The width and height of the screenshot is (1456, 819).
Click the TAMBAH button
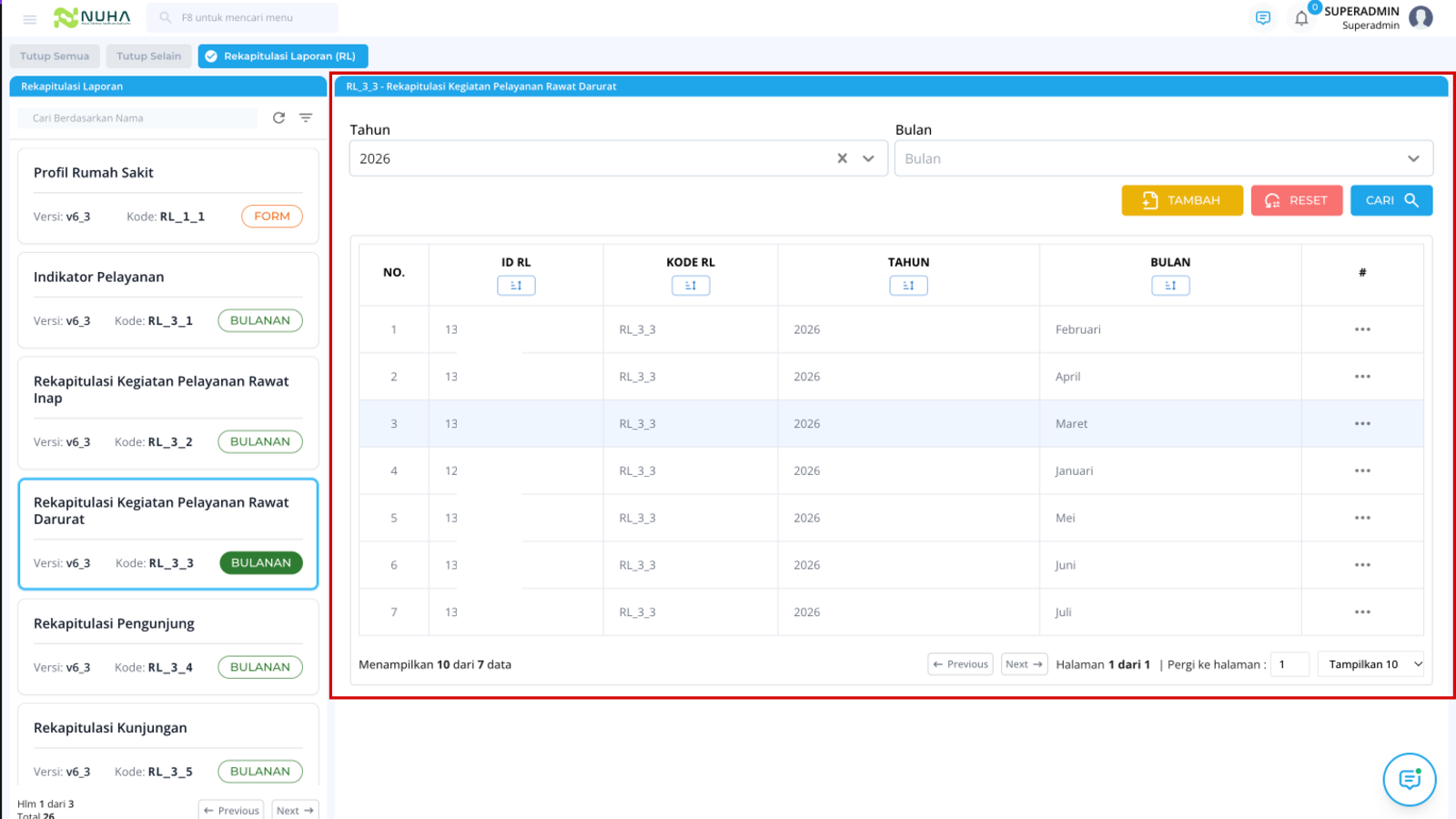(1182, 200)
